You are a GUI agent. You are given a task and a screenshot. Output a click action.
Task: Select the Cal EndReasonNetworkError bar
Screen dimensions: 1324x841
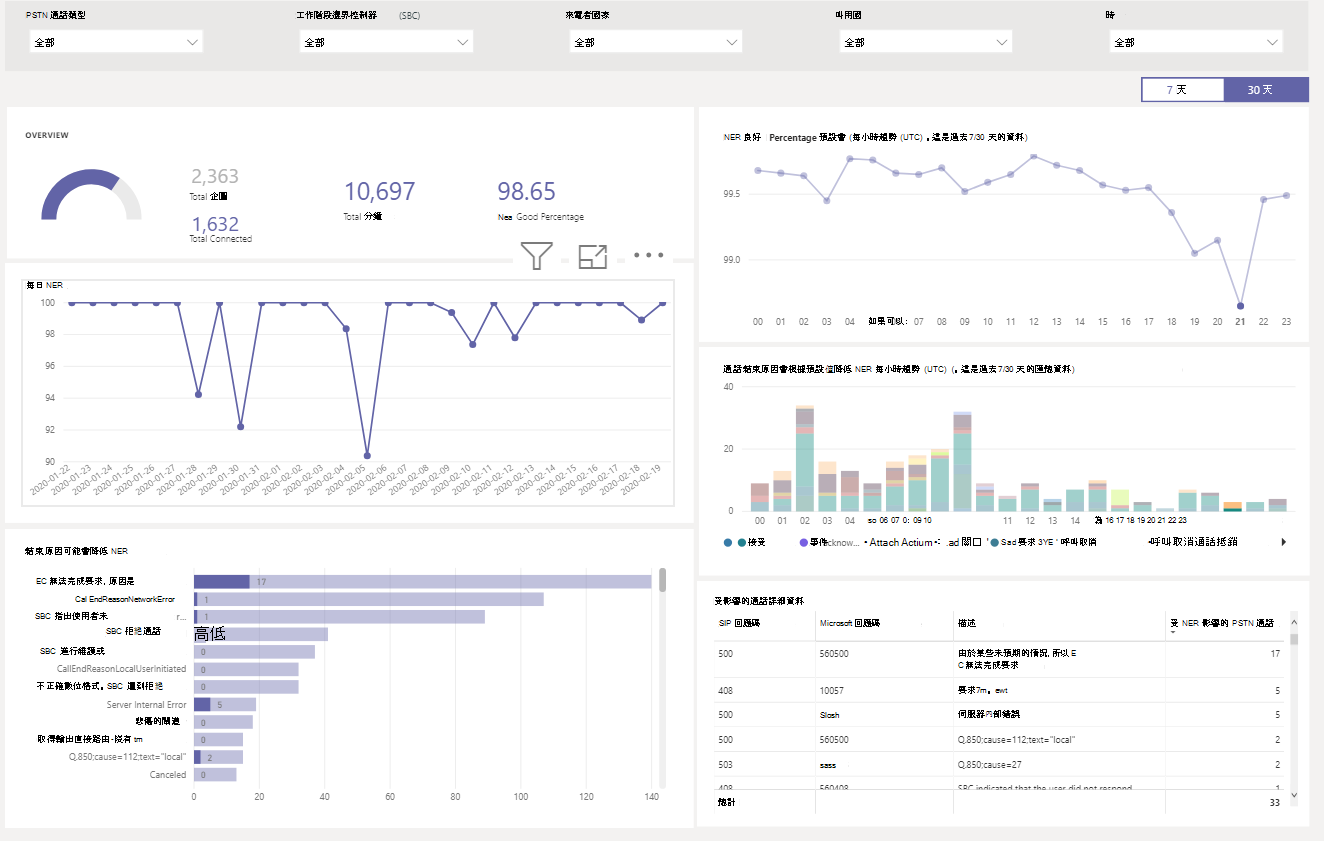(x=369, y=599)
